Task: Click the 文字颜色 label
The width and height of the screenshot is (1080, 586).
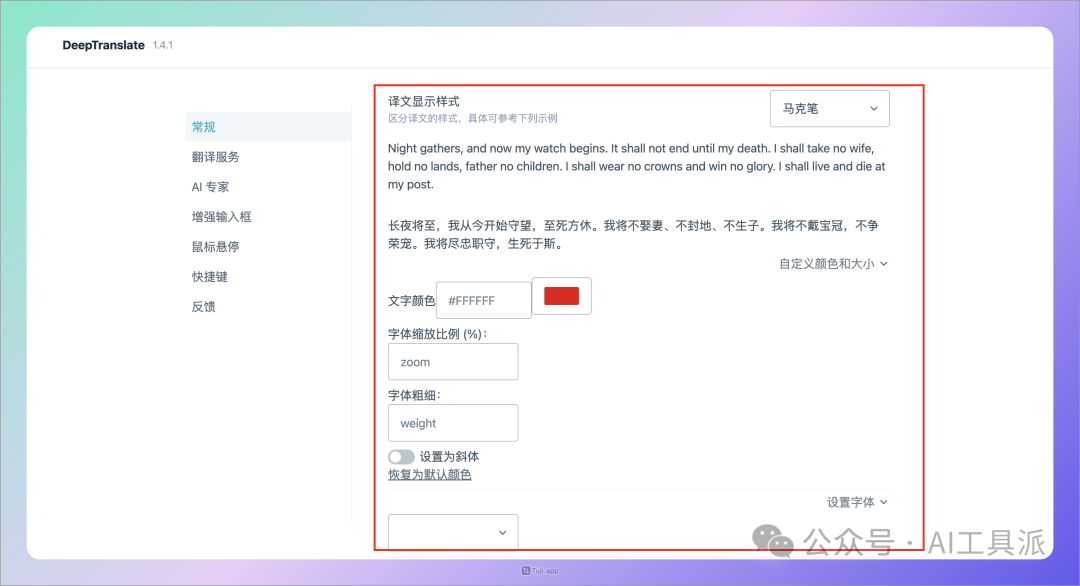Action: tap(411, 301)
